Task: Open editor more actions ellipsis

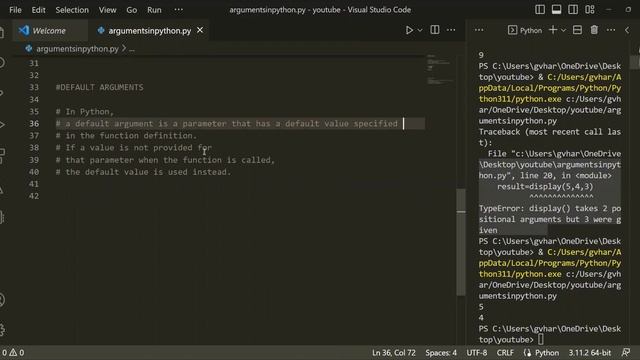Action: point(451,30)
